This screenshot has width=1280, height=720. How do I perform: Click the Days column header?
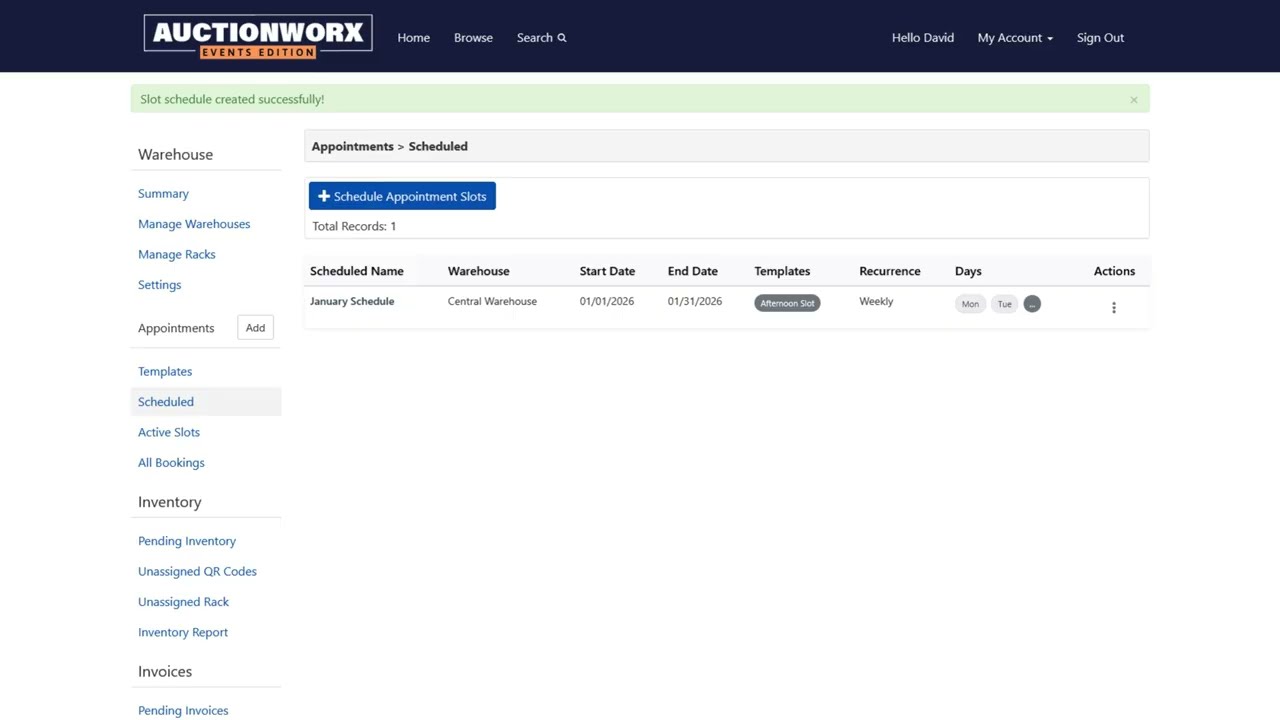click(x=968, y=271)
